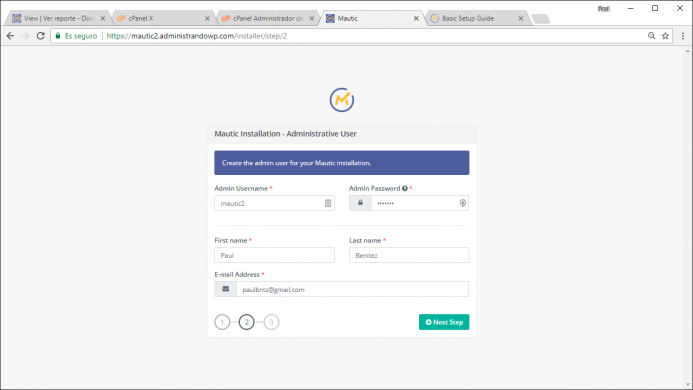693x390 pixels.
Task: Go to installer step 1 circle
Action: click(x=222, y=322)
